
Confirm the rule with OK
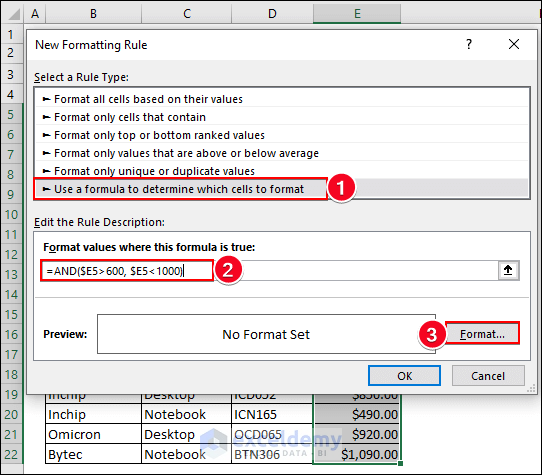[x=404, y=375]
